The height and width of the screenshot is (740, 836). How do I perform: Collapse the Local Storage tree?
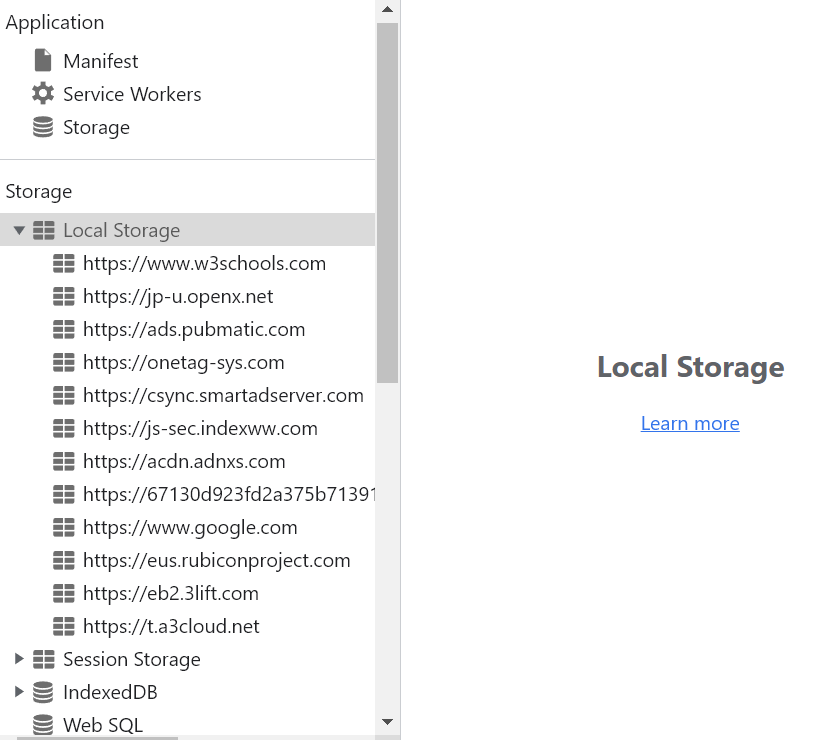pyautogui.click(x=19, y=230)
